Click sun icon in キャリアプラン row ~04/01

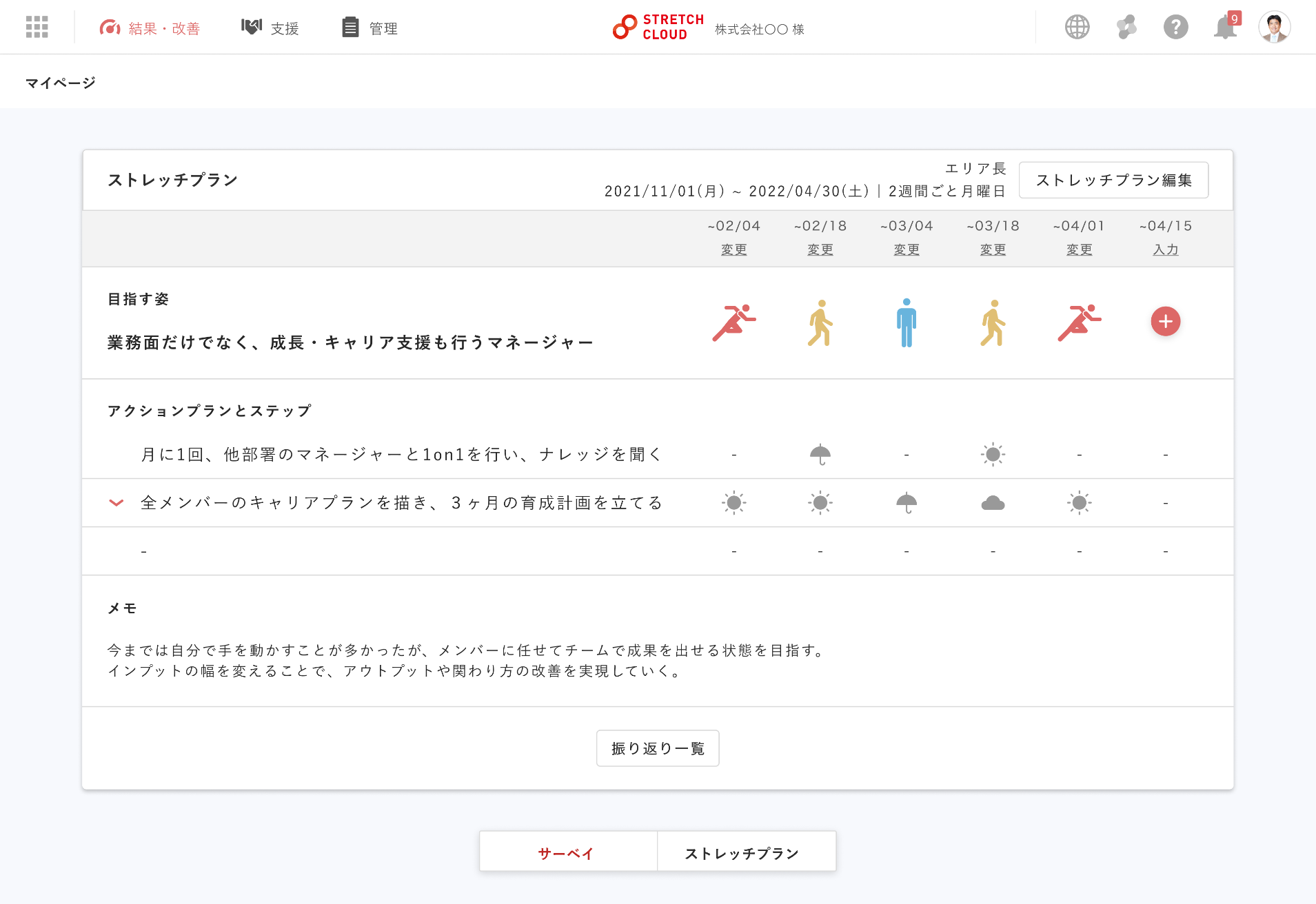(x=1080, y=503)
